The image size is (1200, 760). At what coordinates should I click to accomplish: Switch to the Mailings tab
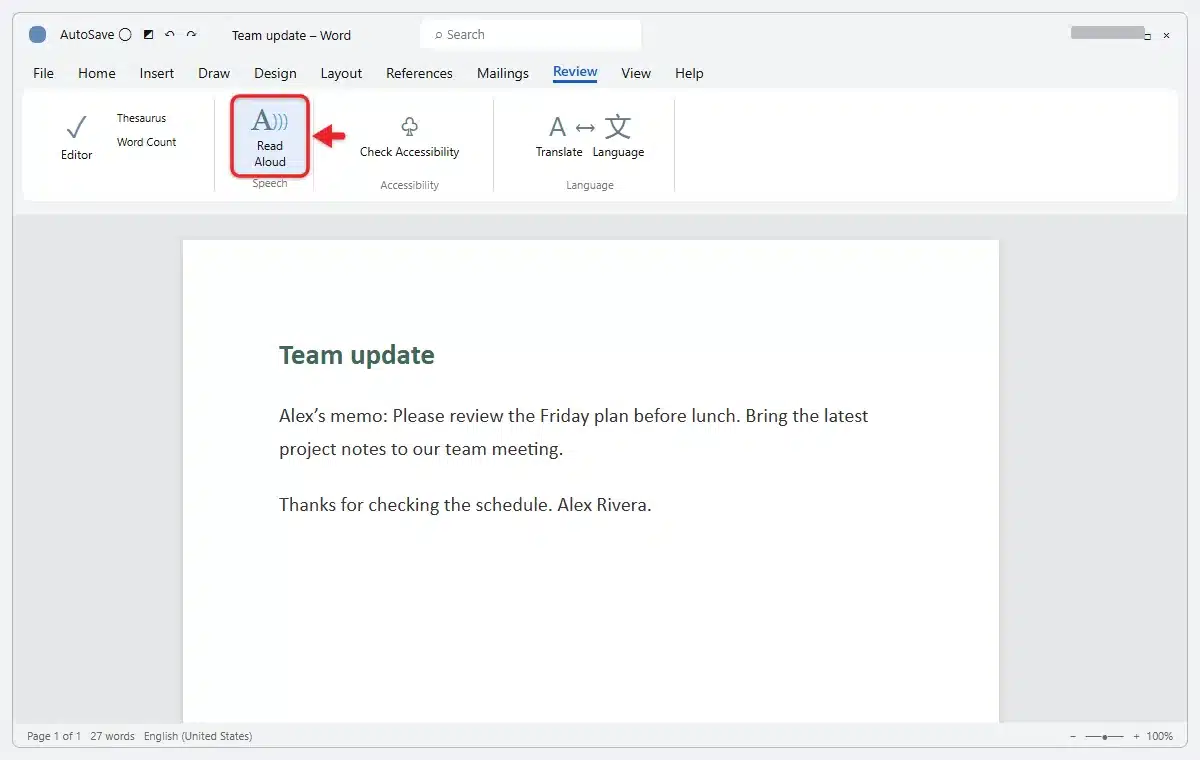tap(503, 73)
